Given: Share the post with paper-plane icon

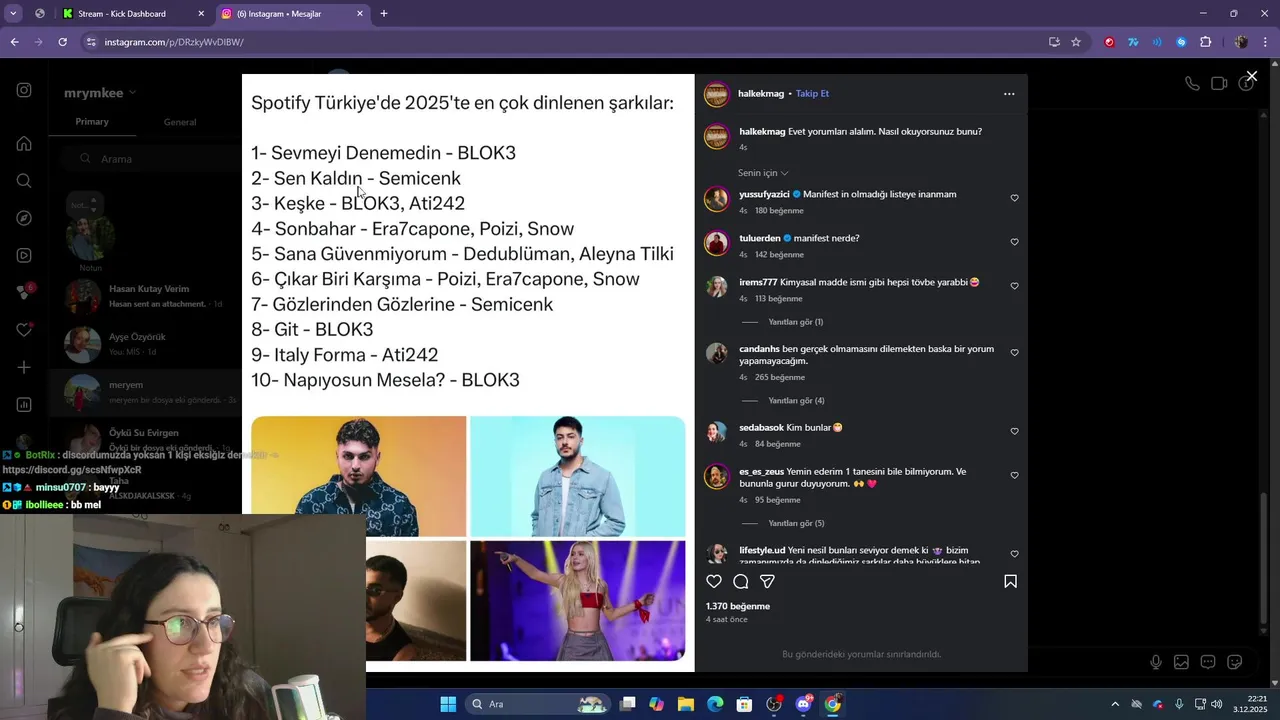Looking at the screenshot, I should coord(767,581).
